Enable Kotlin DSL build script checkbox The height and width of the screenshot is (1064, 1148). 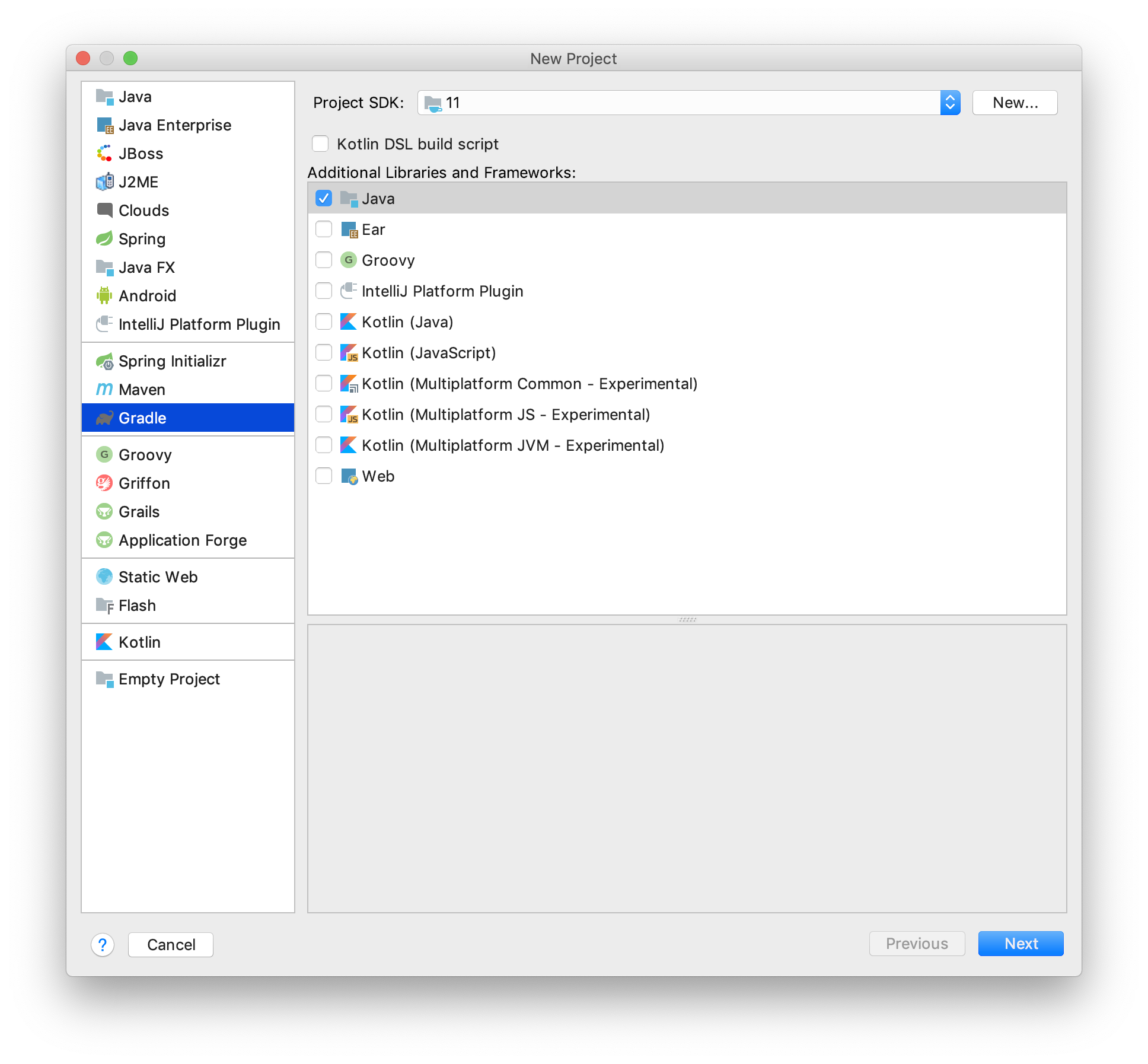(x=320, y=144)
